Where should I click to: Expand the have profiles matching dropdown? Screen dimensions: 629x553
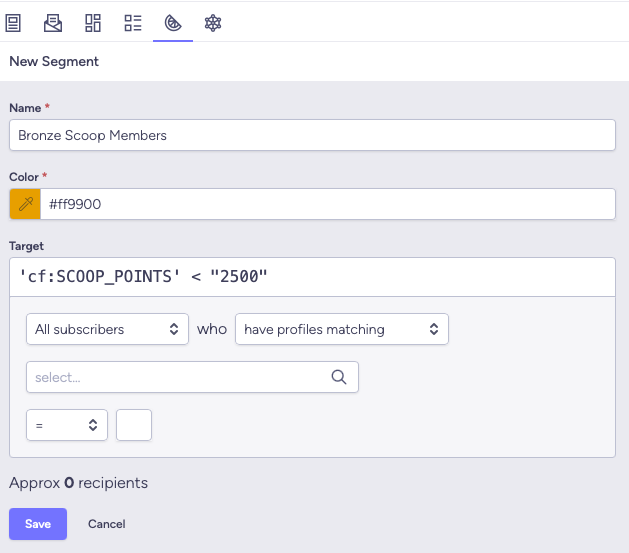341,329
